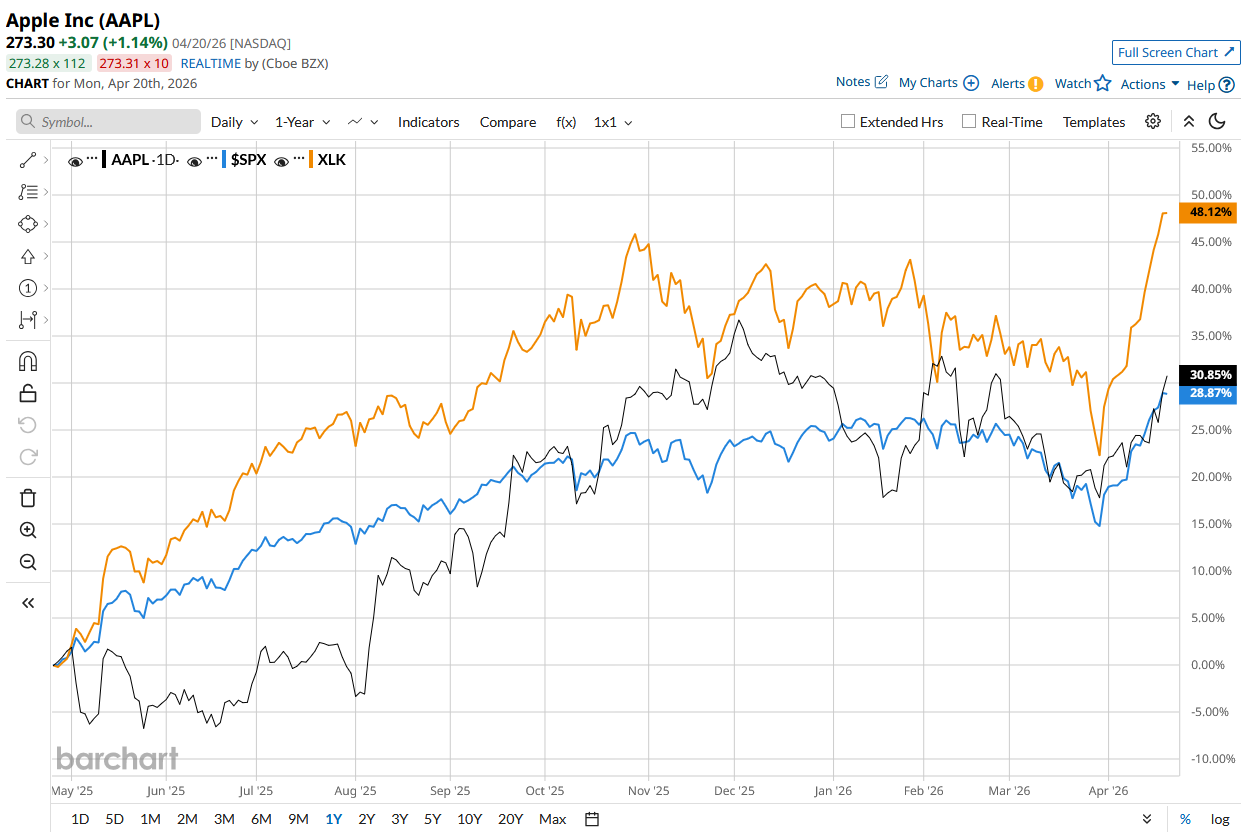Click the magnet snap tool icon
The width and height of the screenshot is (1255, 832).
28,361
